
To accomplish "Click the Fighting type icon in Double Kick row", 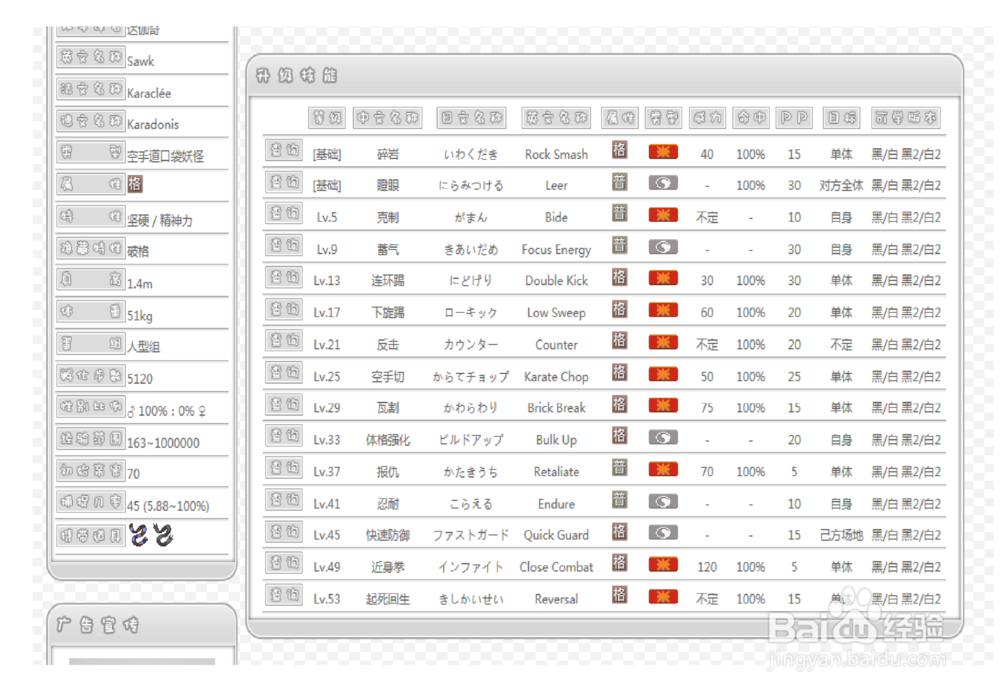I will click(x=619, y=277).
